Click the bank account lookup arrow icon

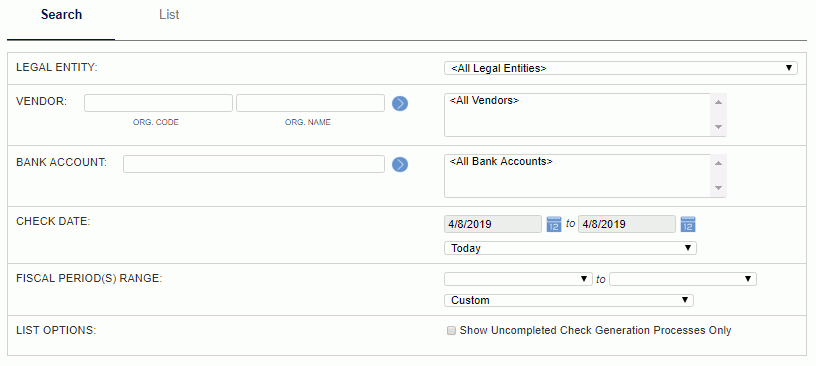[400, 165]
